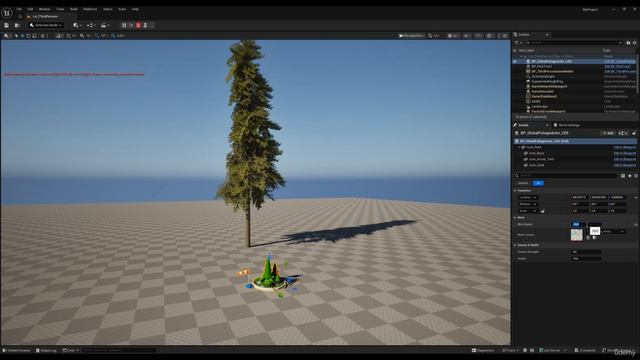This screenshot has height=360, width=640.
Task: Close the Outliner tab
Action: tap(547, 35)
